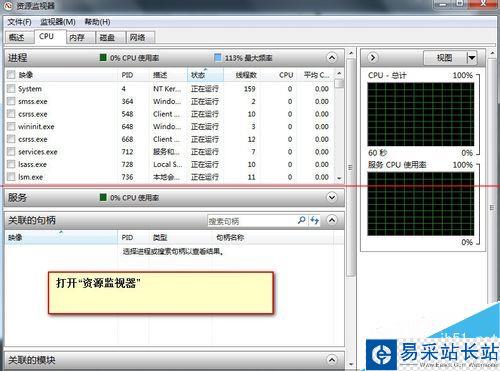Click the 服务 CPU 使用率 graph

tap(420, 204)
